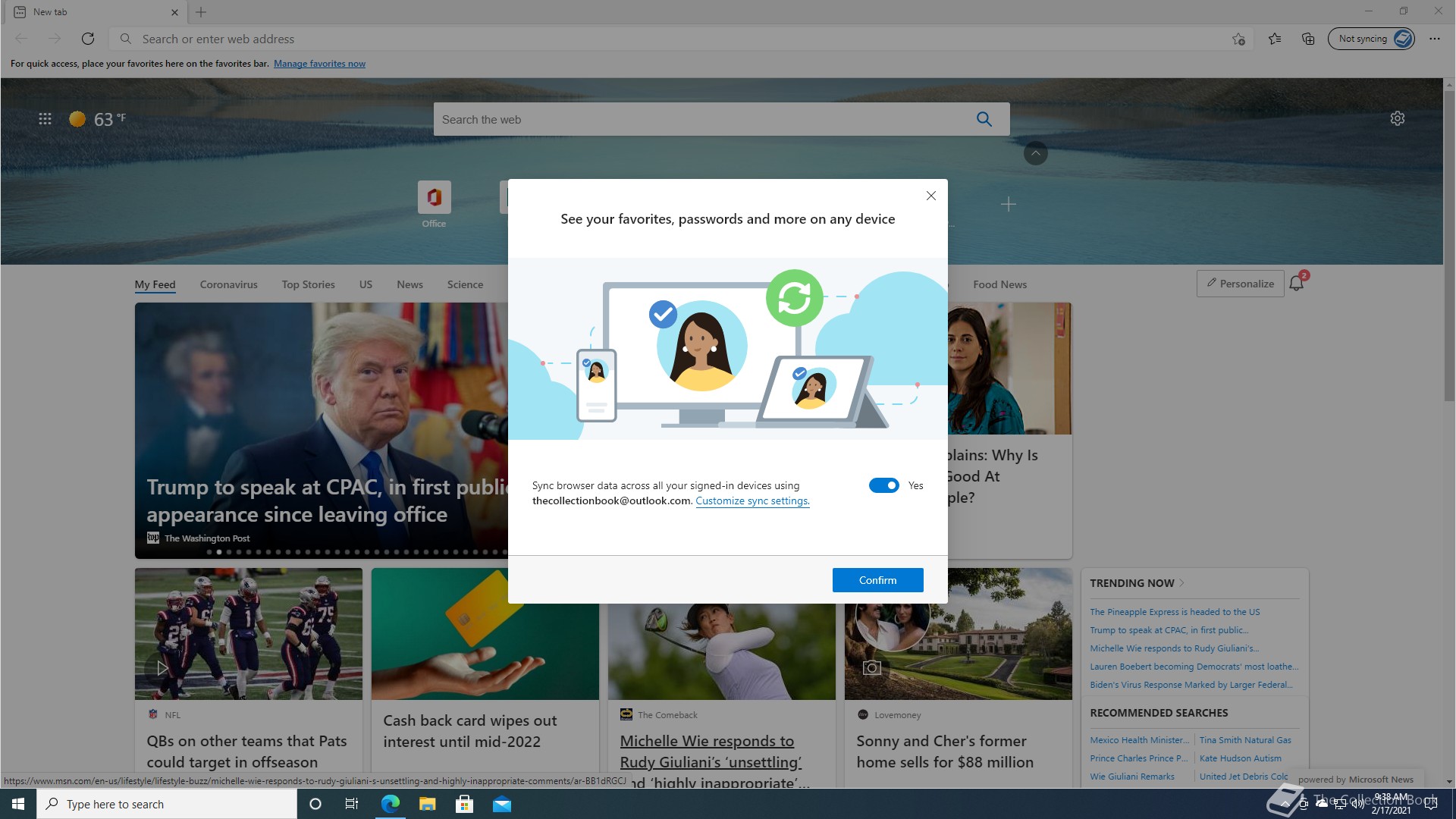Open Cortana circle icon

315,804
